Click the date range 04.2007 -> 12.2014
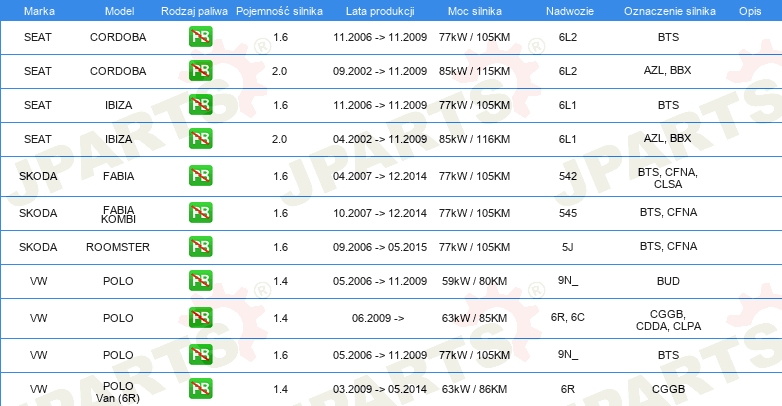The width and height of the screenshot is (782, 406). pos(380,176)
